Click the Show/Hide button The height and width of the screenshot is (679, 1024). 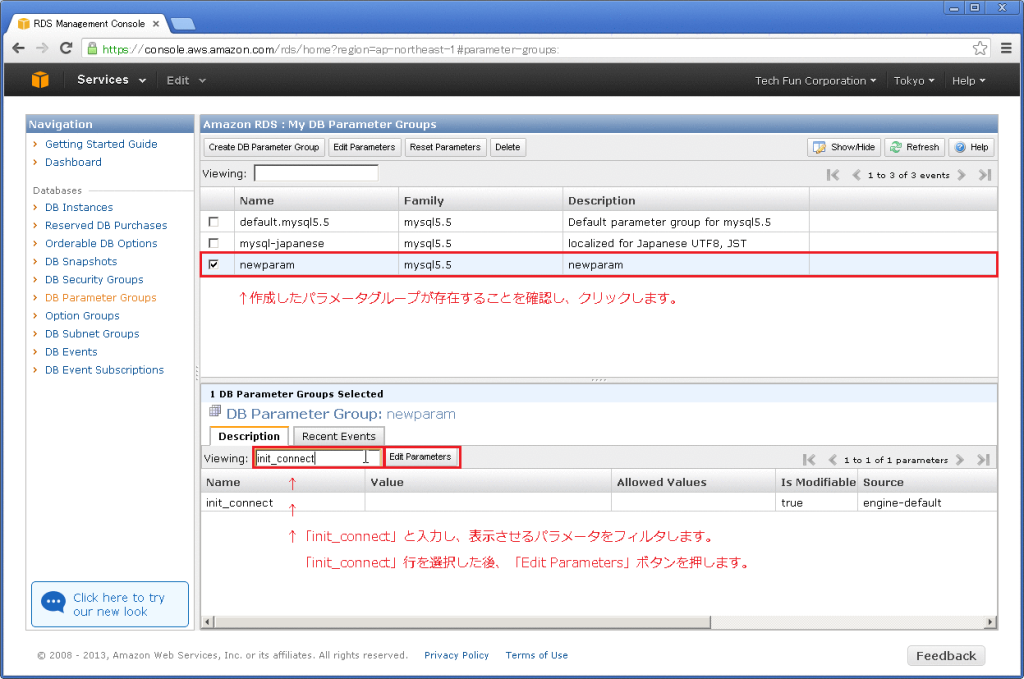click(844, 148)
